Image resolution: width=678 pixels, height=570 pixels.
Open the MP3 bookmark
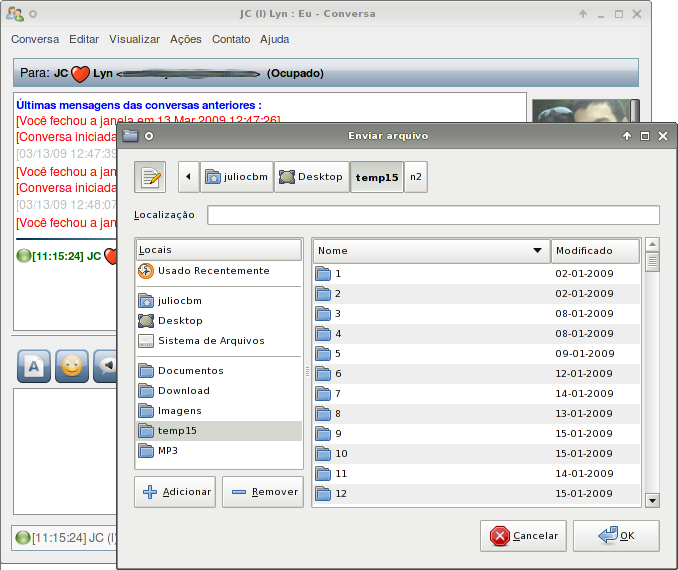219,451
